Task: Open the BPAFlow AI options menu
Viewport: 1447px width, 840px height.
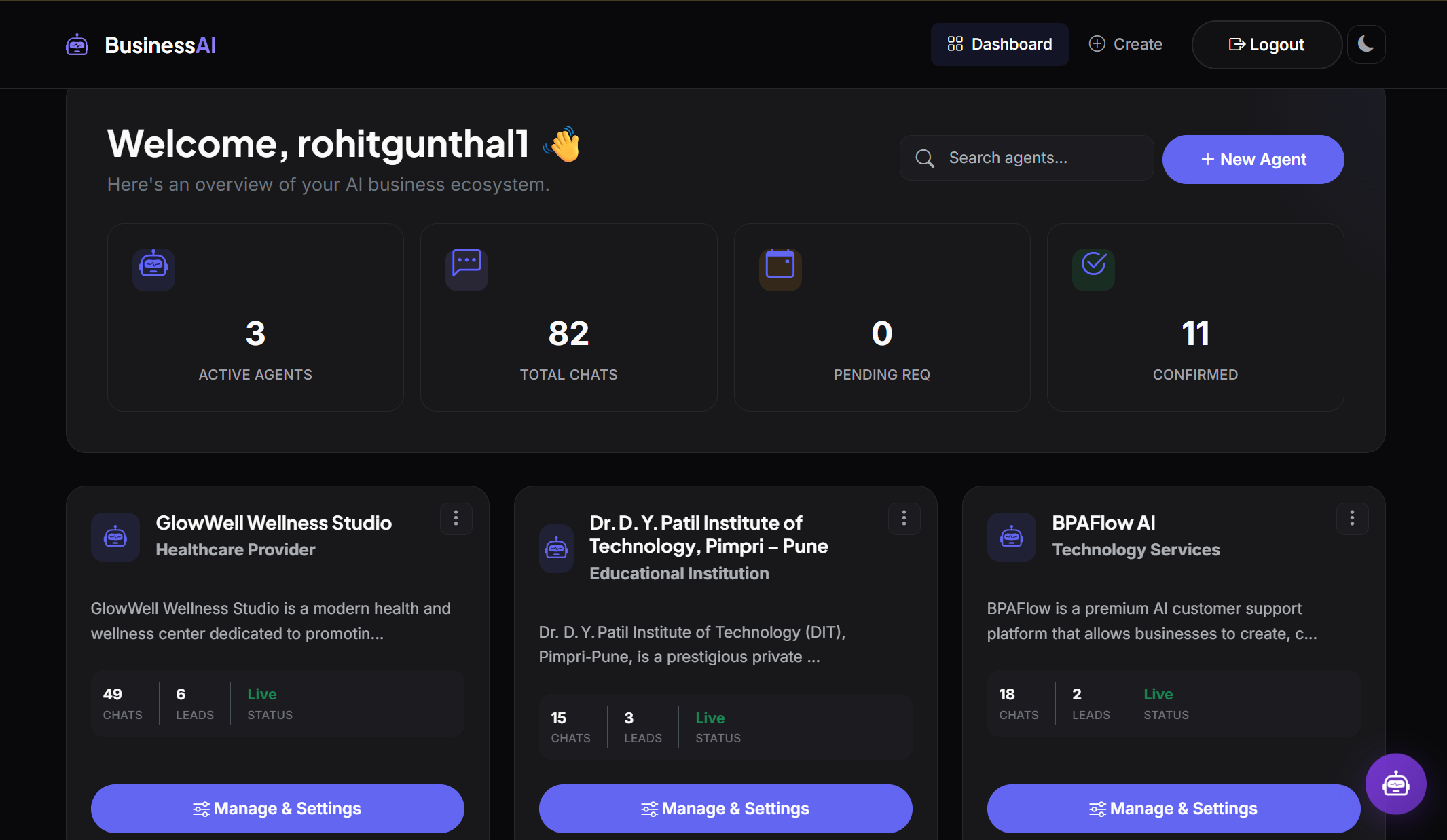Action: 1352,518
